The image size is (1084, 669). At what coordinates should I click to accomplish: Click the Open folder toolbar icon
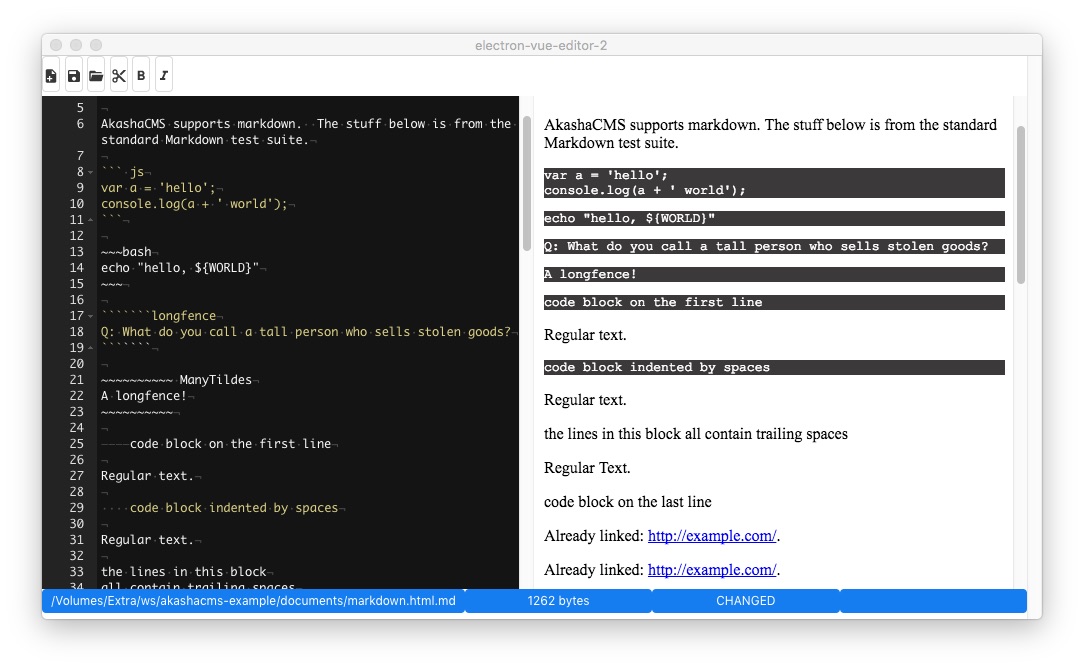point(96,75)
